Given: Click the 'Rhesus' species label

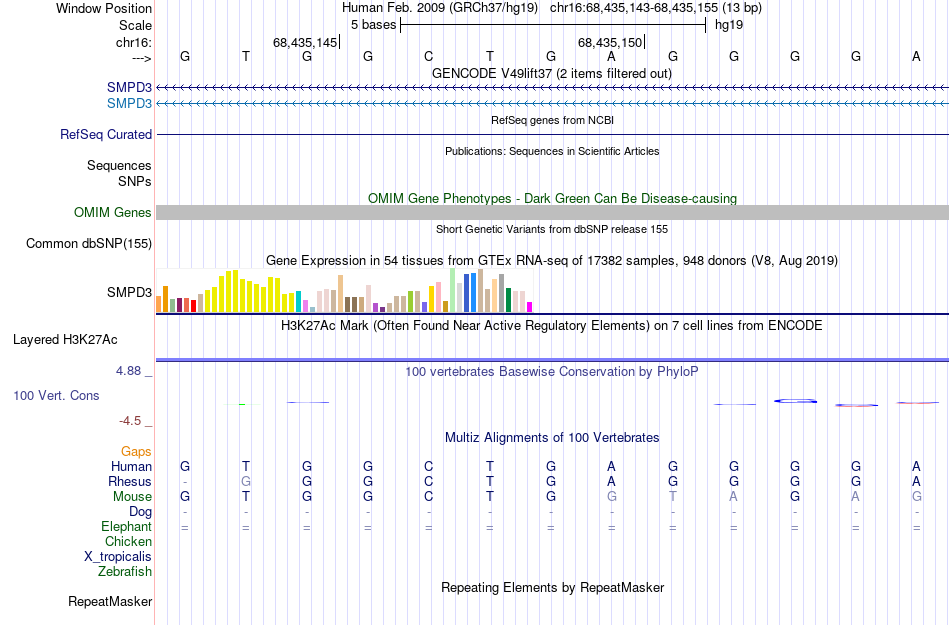Looking at the screenshot, I should (130, 481).
